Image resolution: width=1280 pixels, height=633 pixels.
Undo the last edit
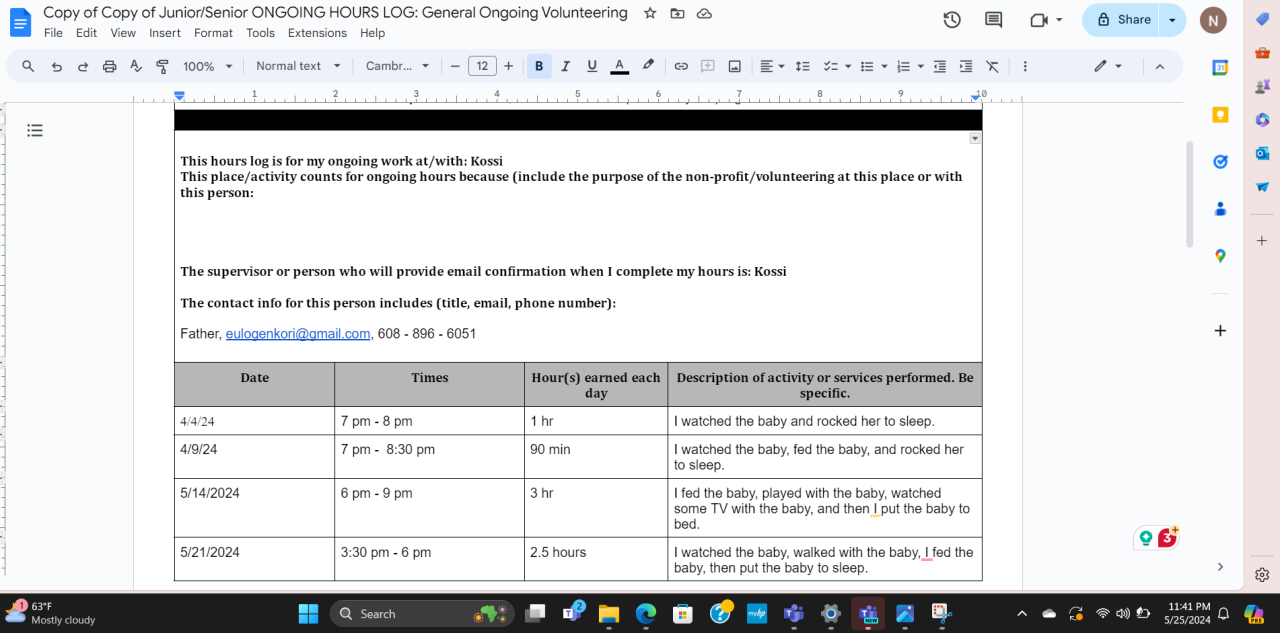[56, 66]
